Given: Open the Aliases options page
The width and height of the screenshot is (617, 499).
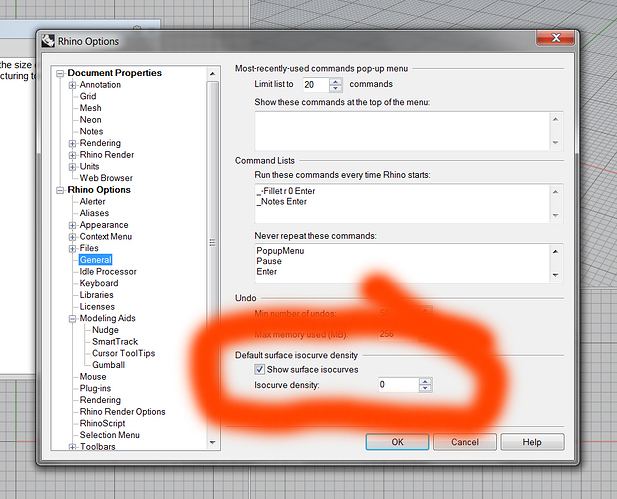Looking at the screenshot, I should 94,213.
